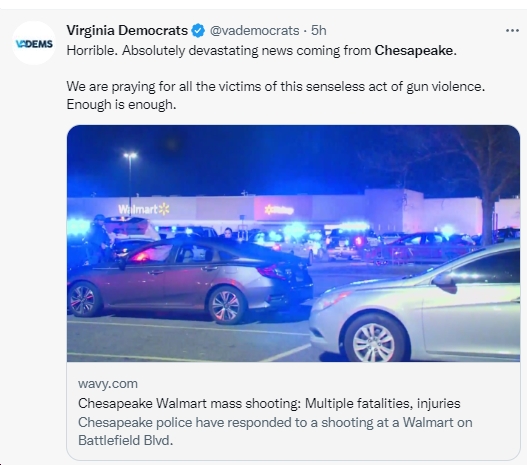The height and width of the screenshot is (465, 527).
Task: Open the 5h timestamp permalink
Action: (319, 31)
